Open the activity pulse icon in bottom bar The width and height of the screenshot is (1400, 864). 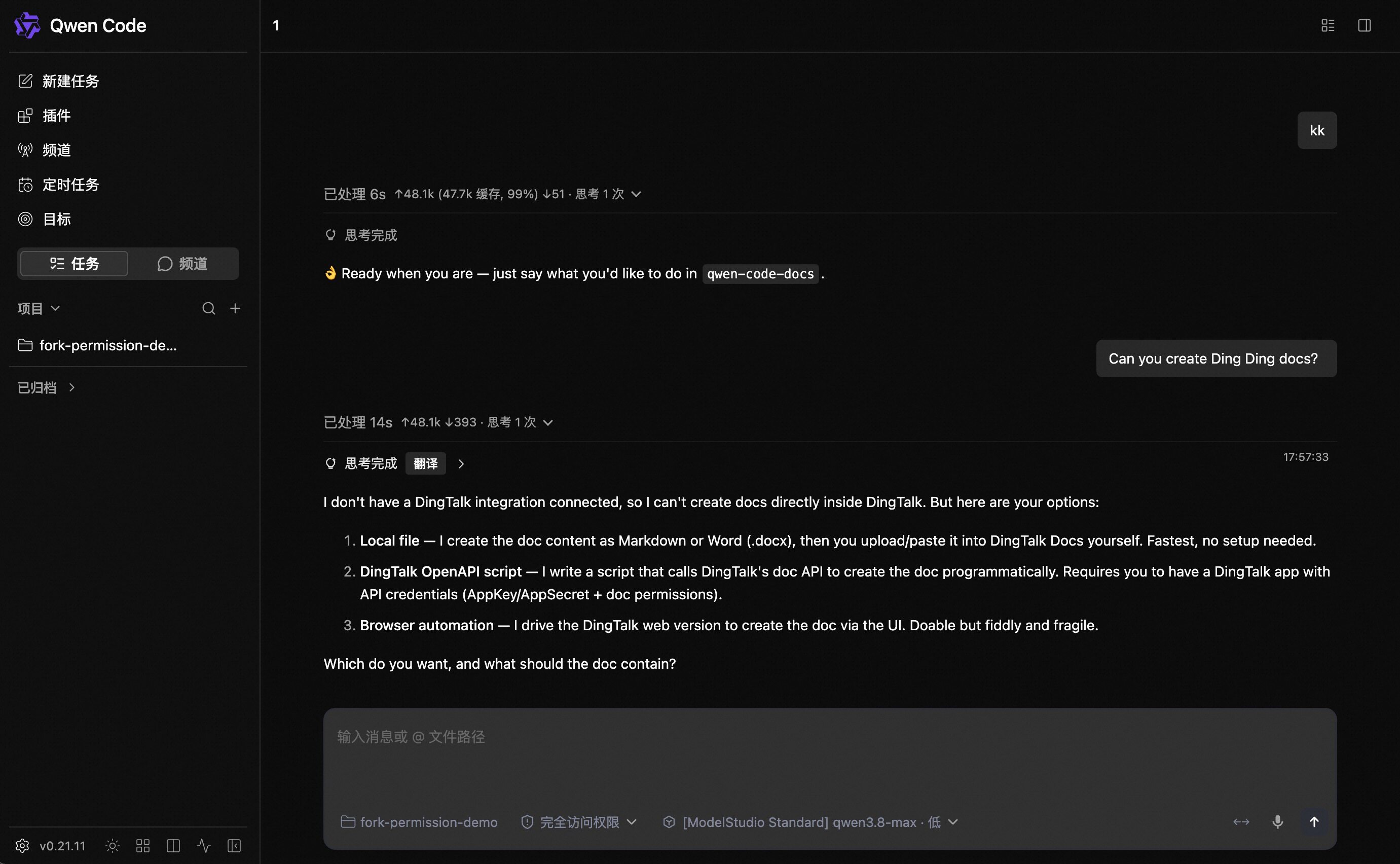pos(203,846)
